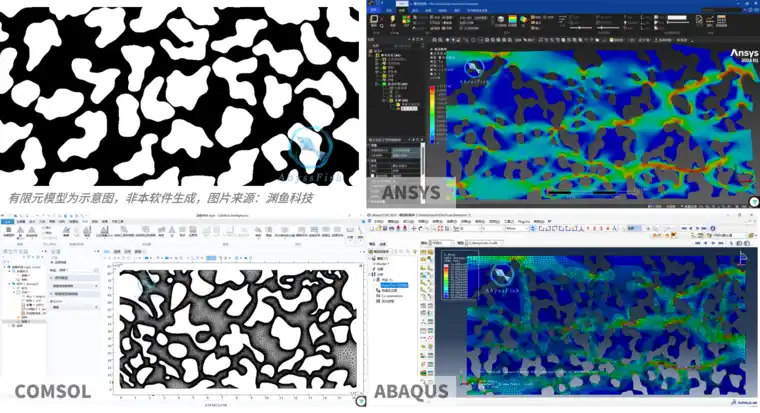Click the search box in ANSYS title bar
Viewport: 760px width, 413px height.
tap(722, 10)
